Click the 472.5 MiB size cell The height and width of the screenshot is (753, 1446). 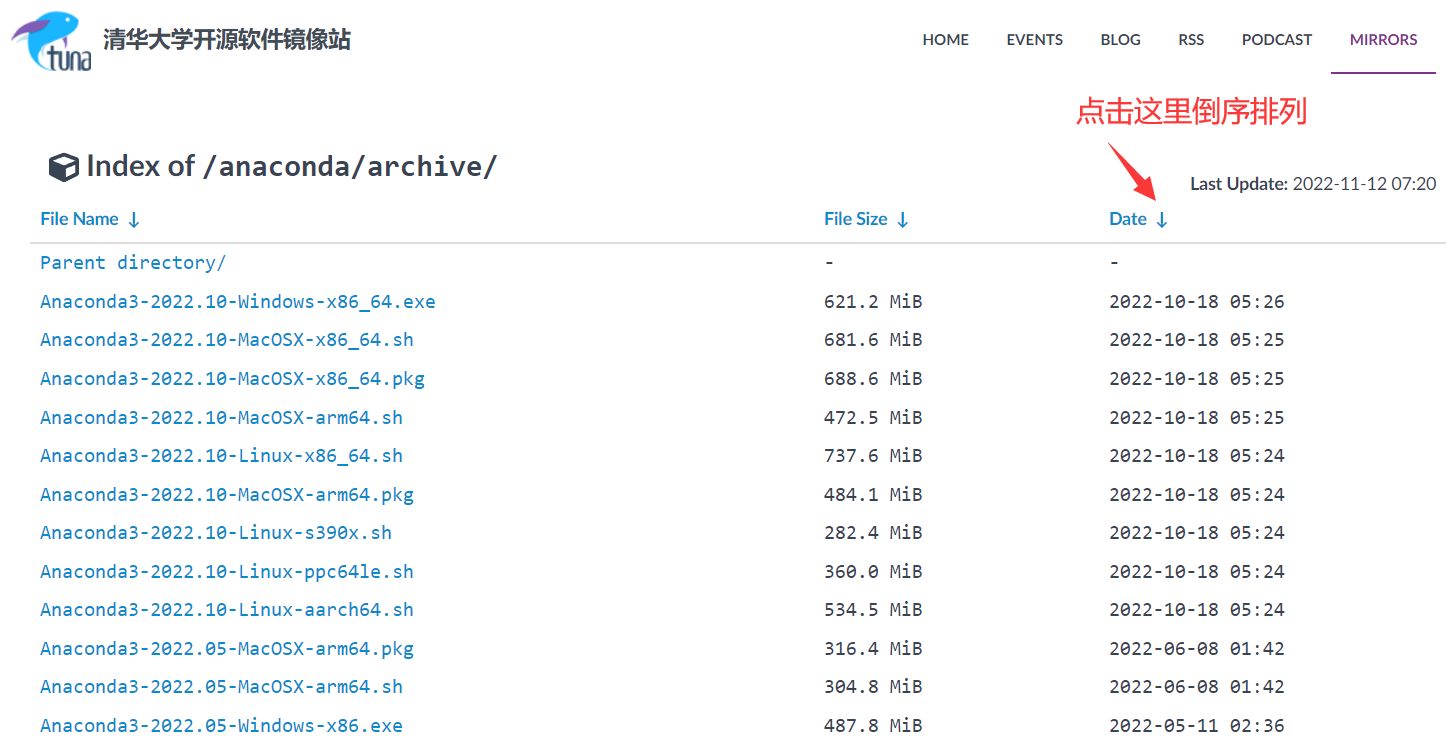pyautogui.click(x=873, y=418)
